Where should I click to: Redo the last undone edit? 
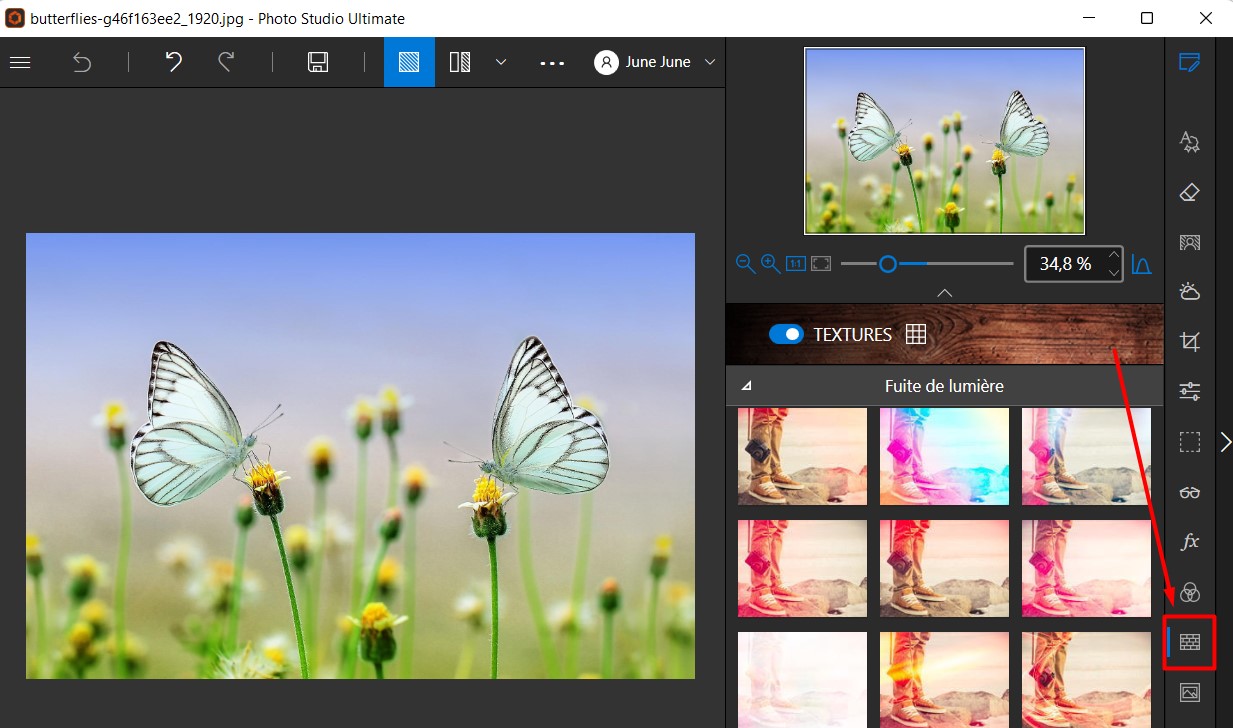coord(226,62)
